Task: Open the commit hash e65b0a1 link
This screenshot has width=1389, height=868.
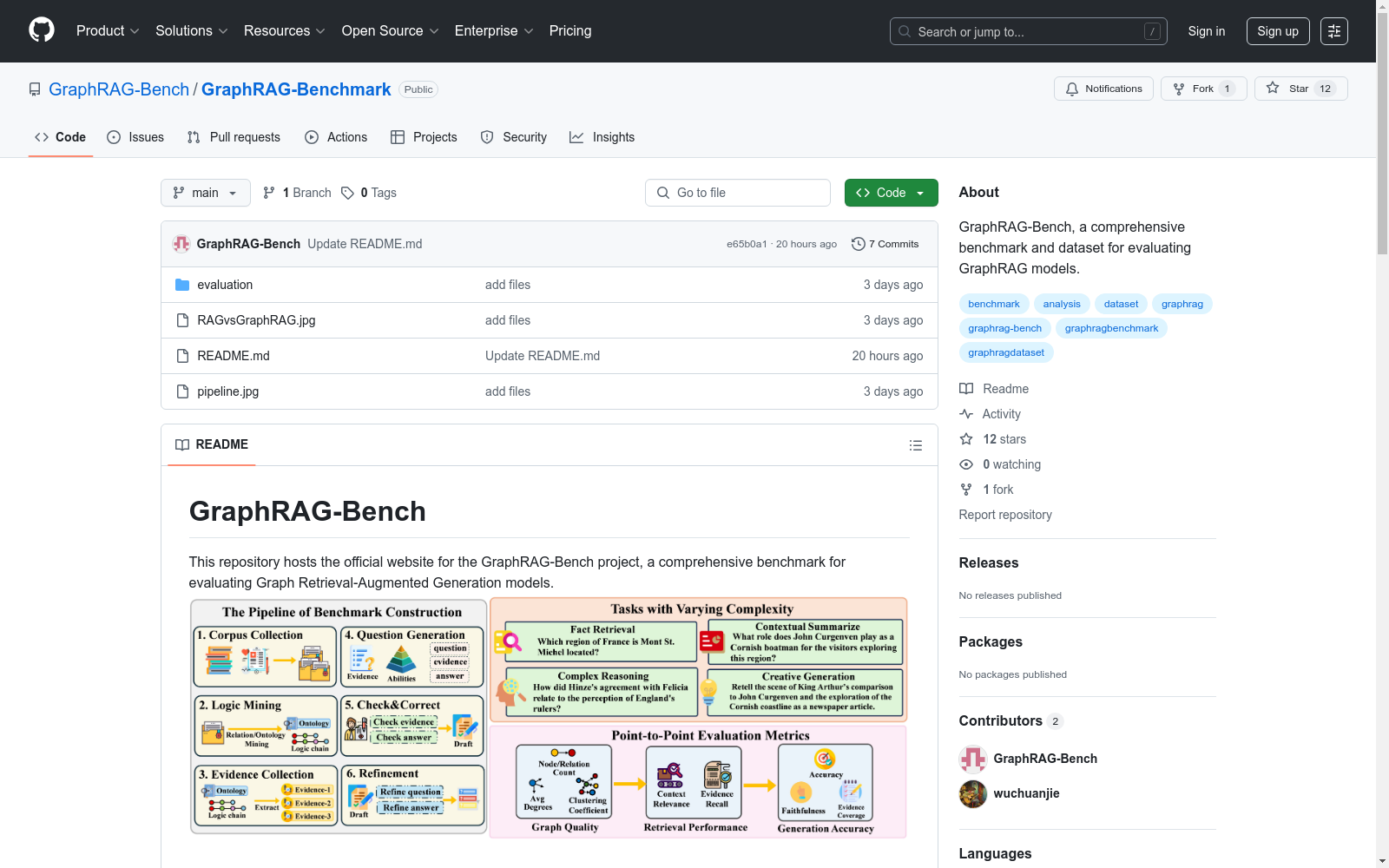Action: [747, 244]
